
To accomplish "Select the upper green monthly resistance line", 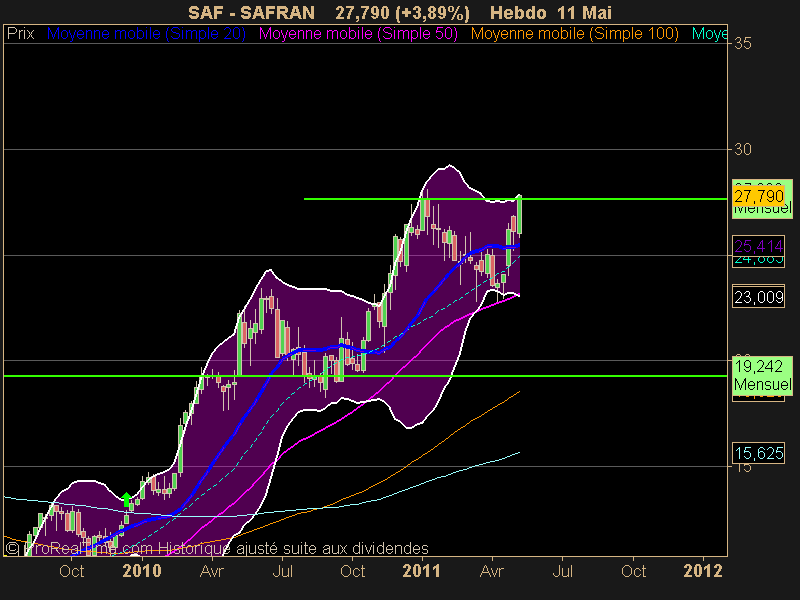I will pos(515,199).
